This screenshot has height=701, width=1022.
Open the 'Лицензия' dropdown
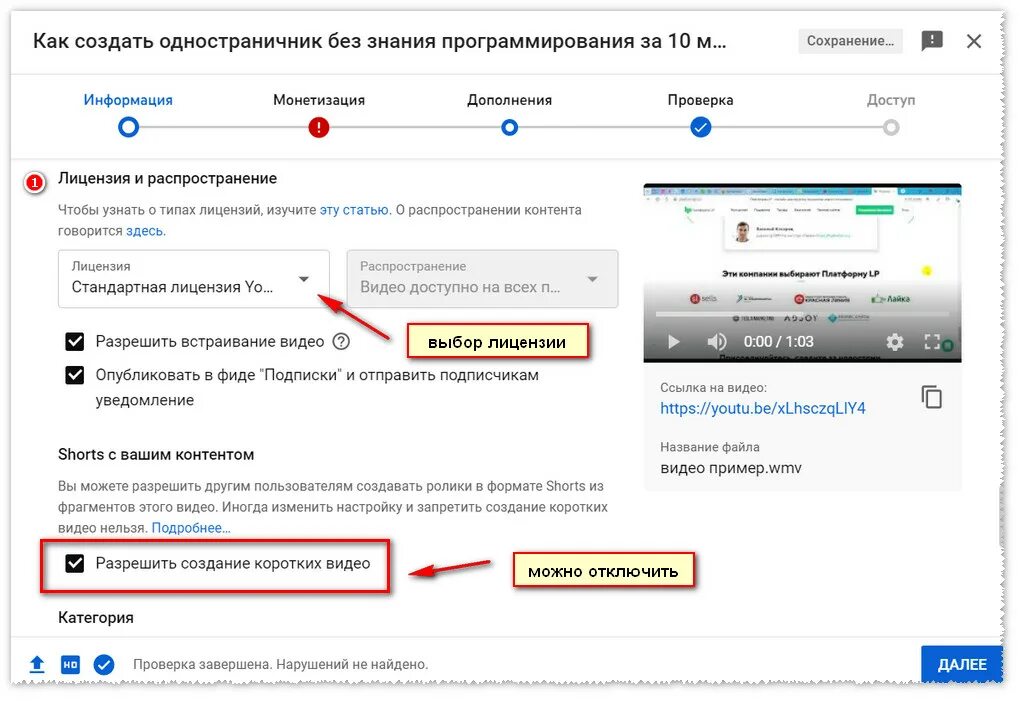(x=194, y=279)
